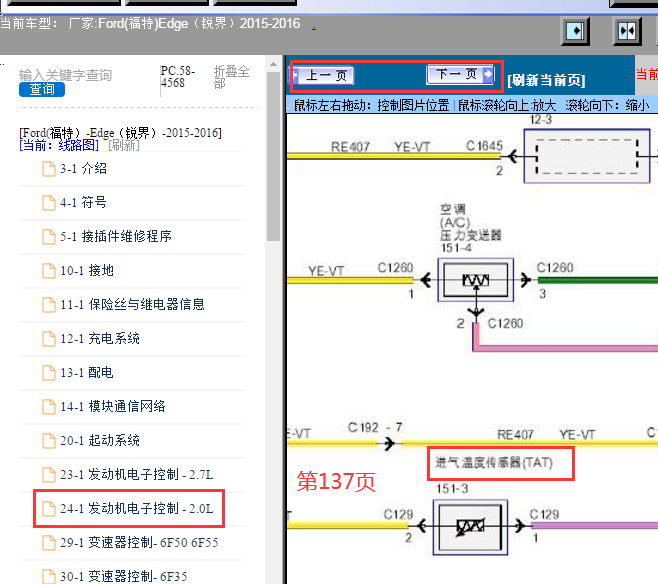Click the C1645 connector label
This screenshot has height=584, width=658.
click(484, 146)
